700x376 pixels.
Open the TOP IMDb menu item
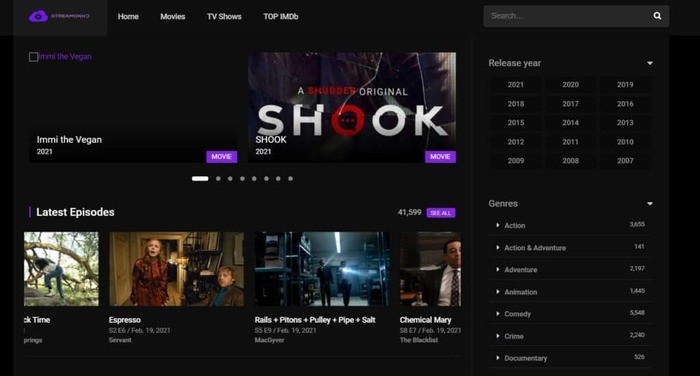[x=281, y=17]
